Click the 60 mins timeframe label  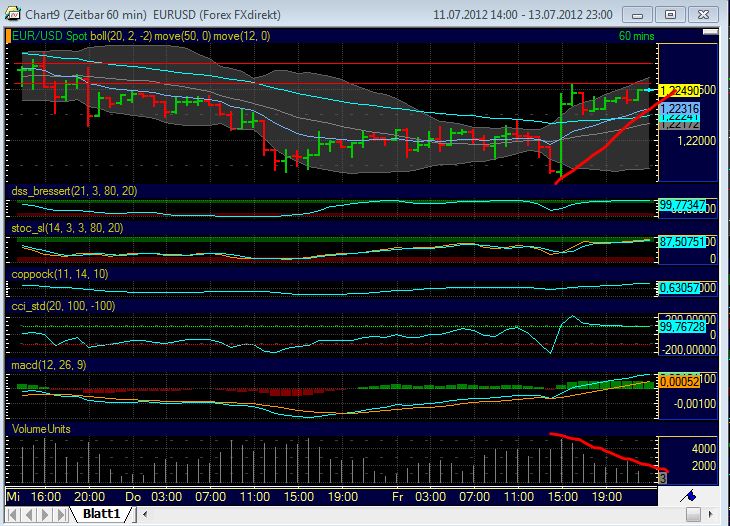[636, 36]
